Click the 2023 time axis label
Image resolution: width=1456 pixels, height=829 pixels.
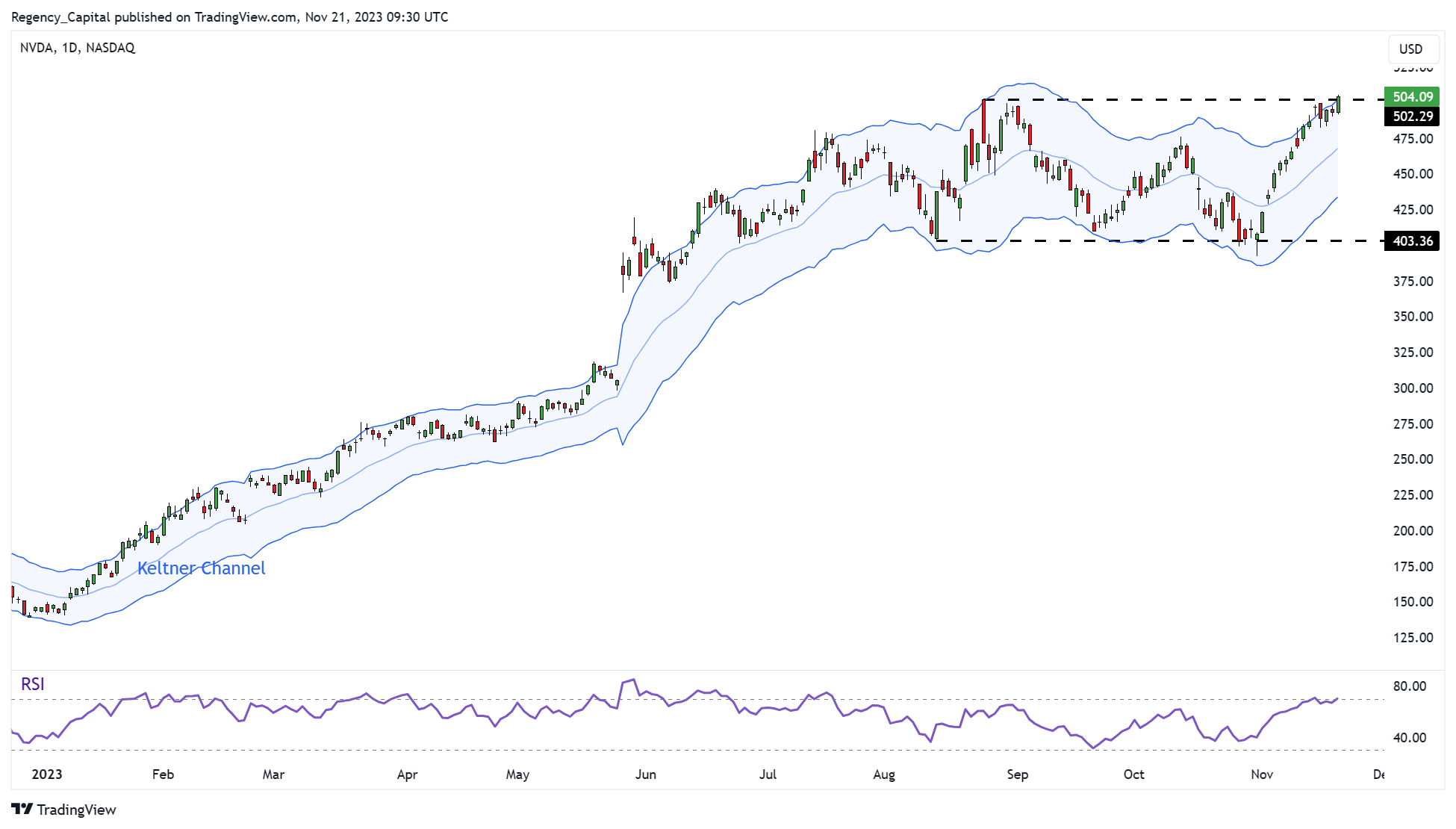pos(47,774)
